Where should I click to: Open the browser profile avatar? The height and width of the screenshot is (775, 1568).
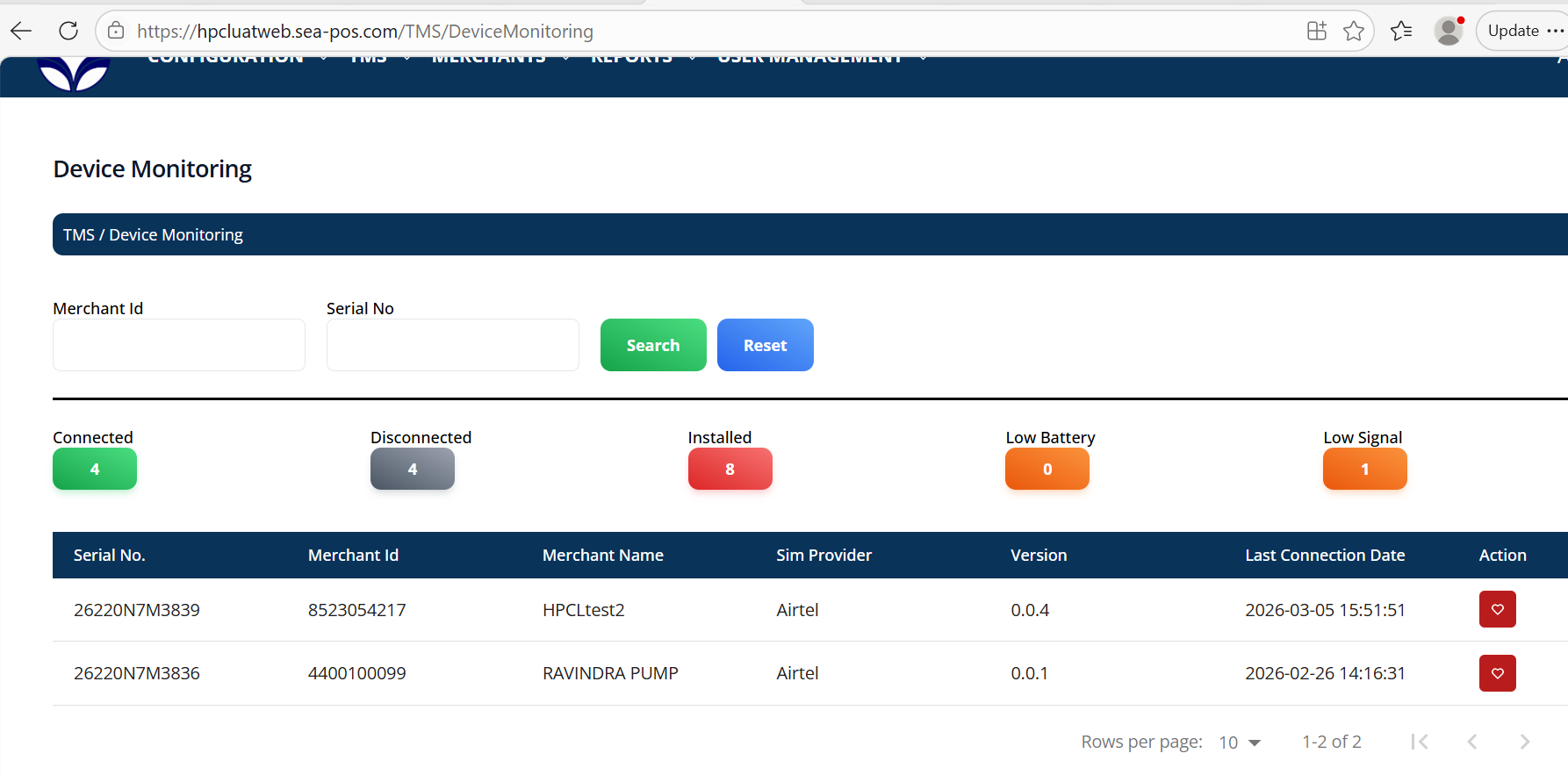tap(1448, 31)
